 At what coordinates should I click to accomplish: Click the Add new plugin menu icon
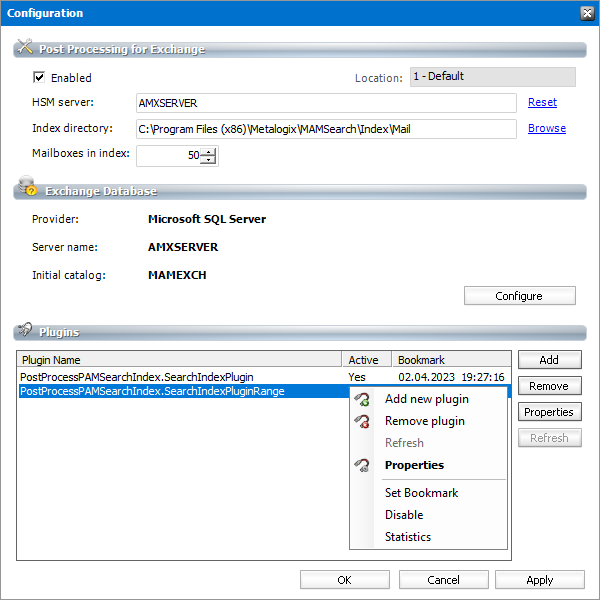tap(362, 399)
